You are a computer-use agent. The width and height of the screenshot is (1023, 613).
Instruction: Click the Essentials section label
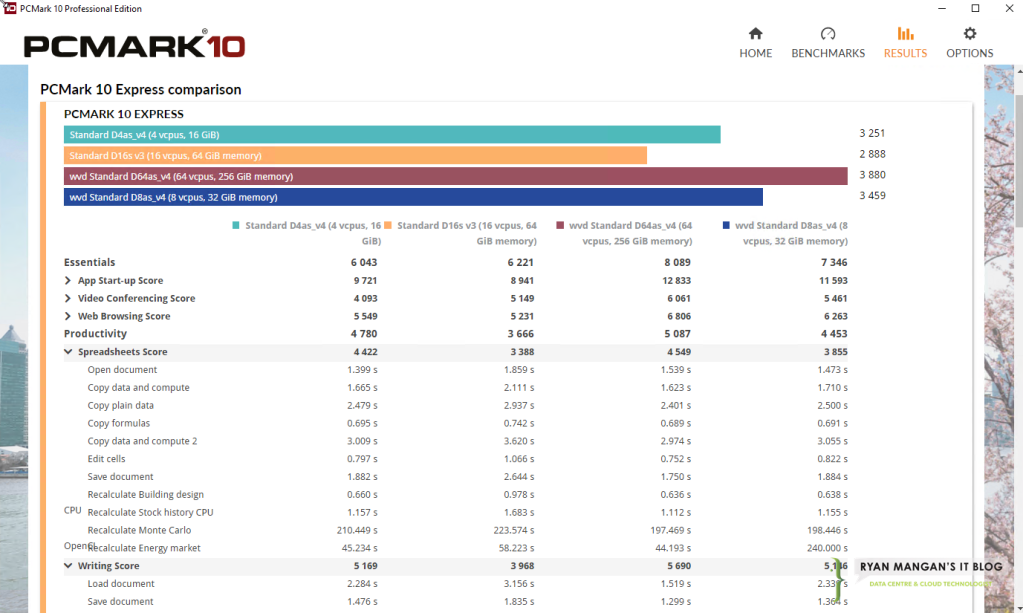pos(89,262)
